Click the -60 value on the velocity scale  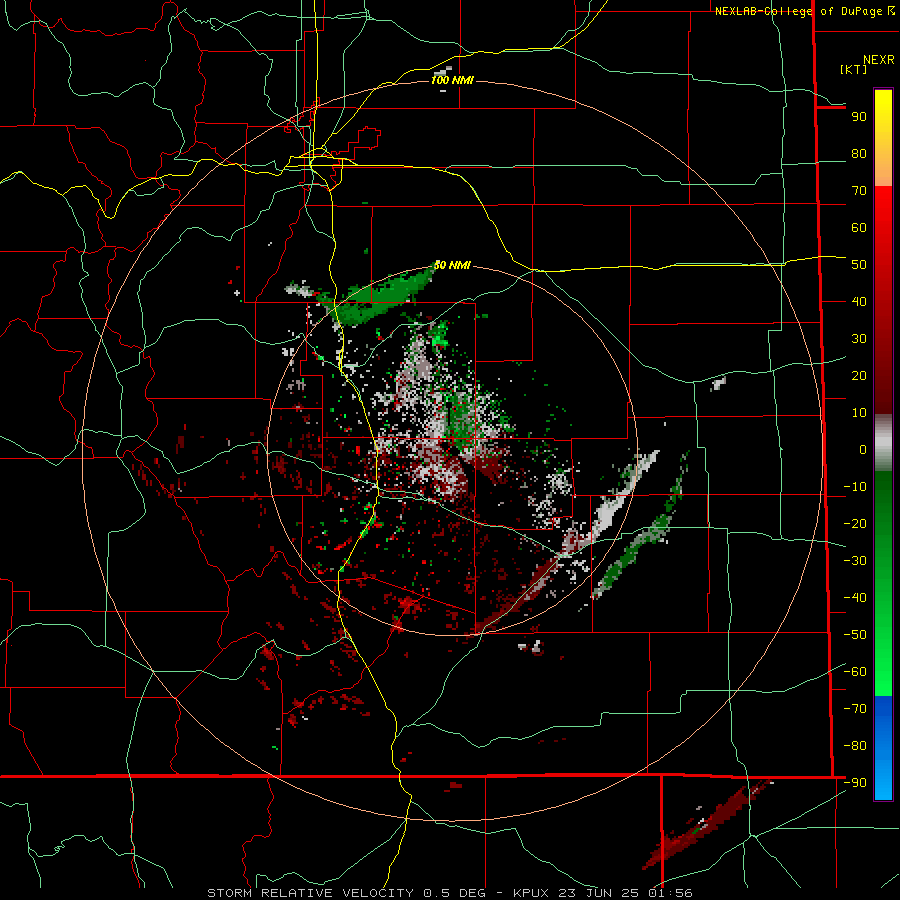point(855,672)
